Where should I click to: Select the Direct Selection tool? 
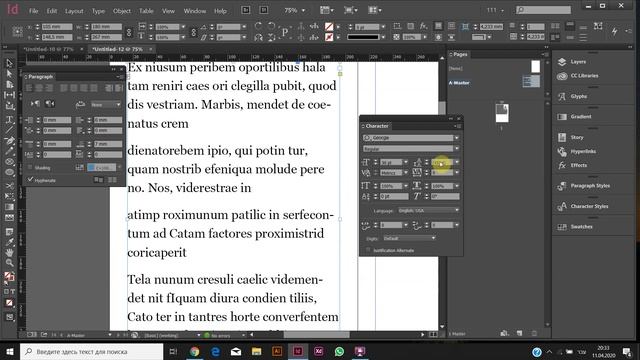click(x=9, y=74)
